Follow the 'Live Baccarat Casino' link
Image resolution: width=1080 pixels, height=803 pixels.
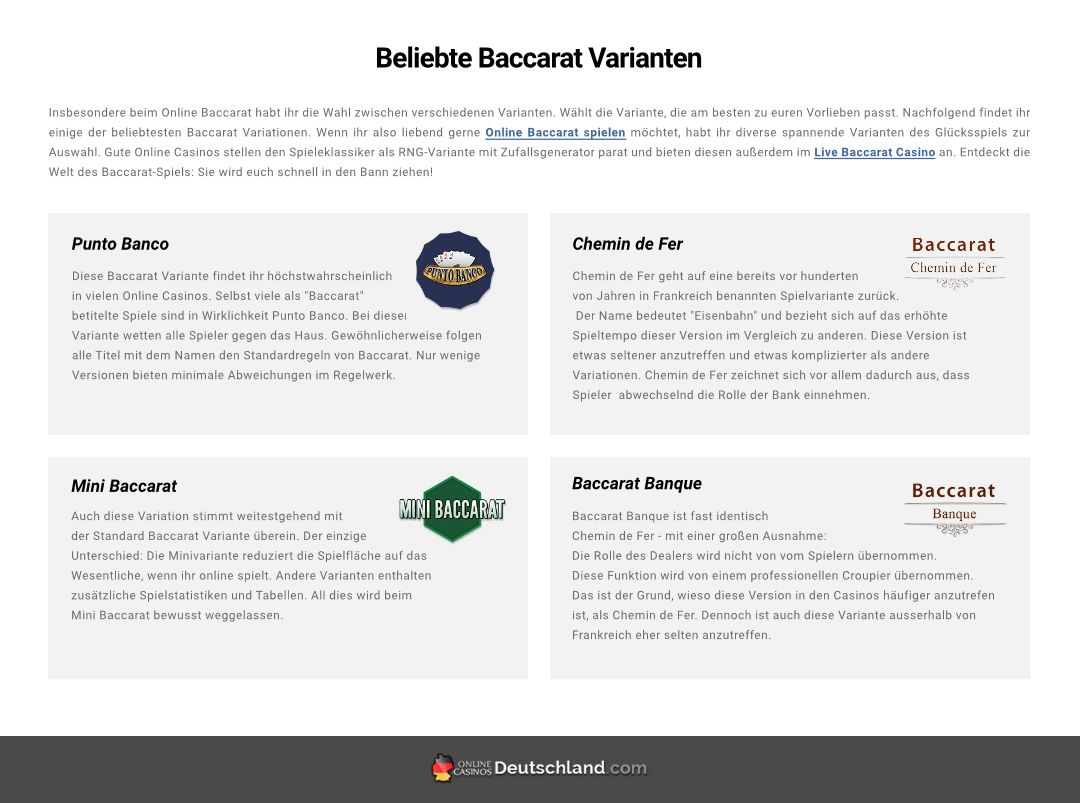tap(874, 152)
